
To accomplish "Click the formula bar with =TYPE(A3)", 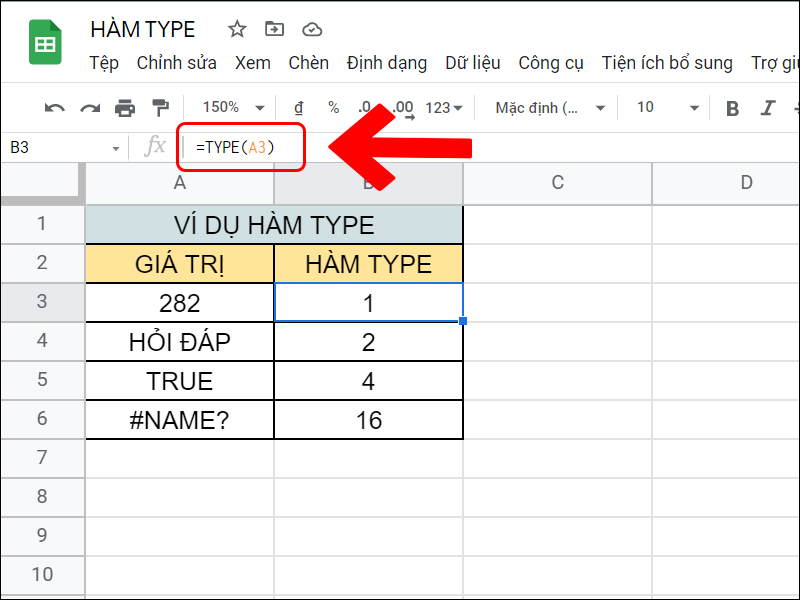I will 490,147.
